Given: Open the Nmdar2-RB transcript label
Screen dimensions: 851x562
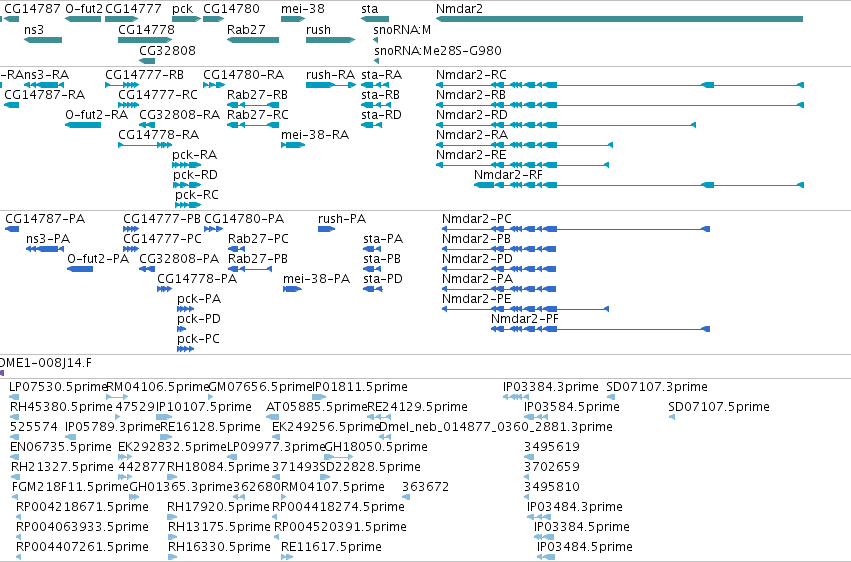Looking at the screenshot, I should coord(471,95).
